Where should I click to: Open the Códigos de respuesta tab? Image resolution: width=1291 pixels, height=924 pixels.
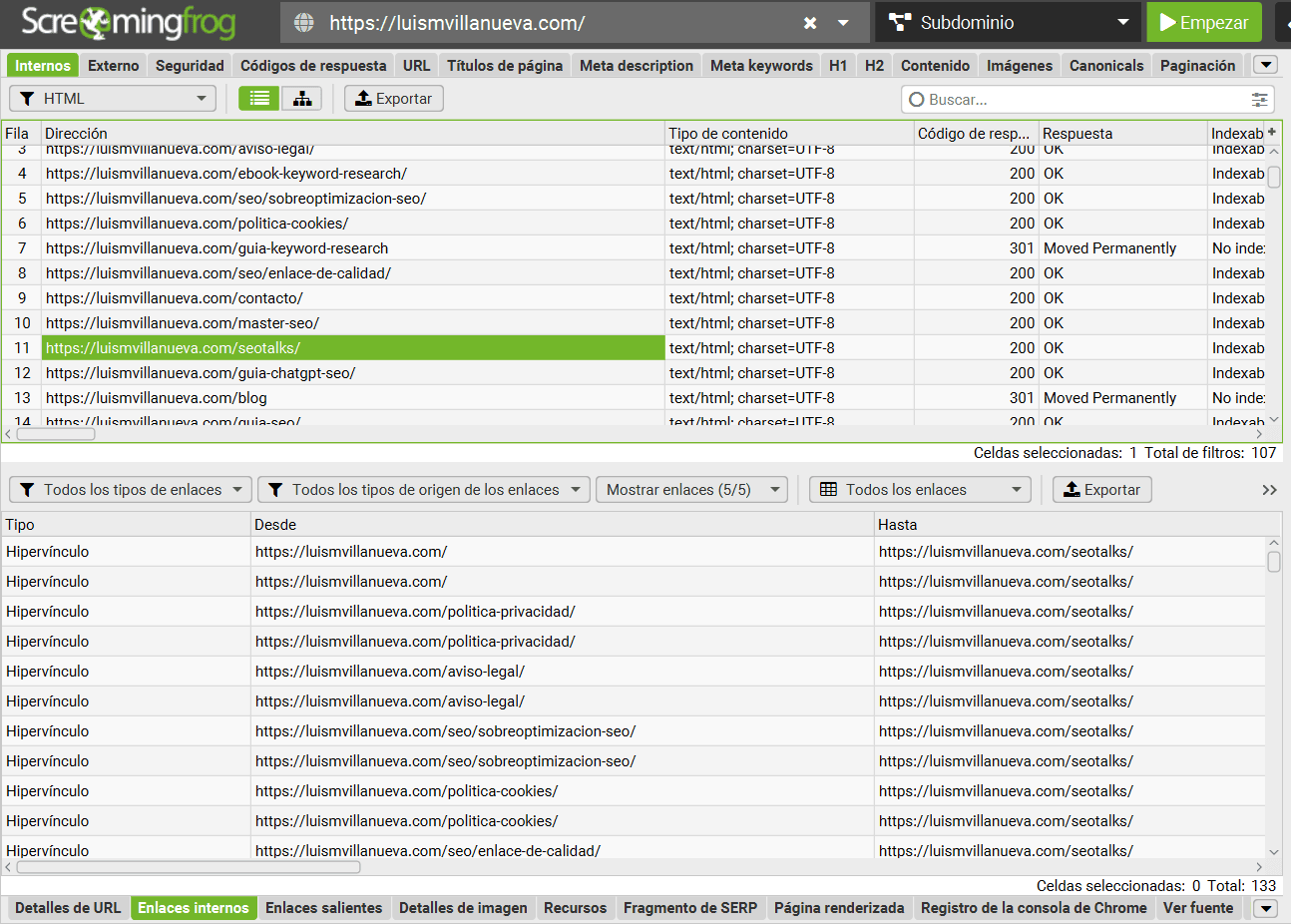pos(312,66)
